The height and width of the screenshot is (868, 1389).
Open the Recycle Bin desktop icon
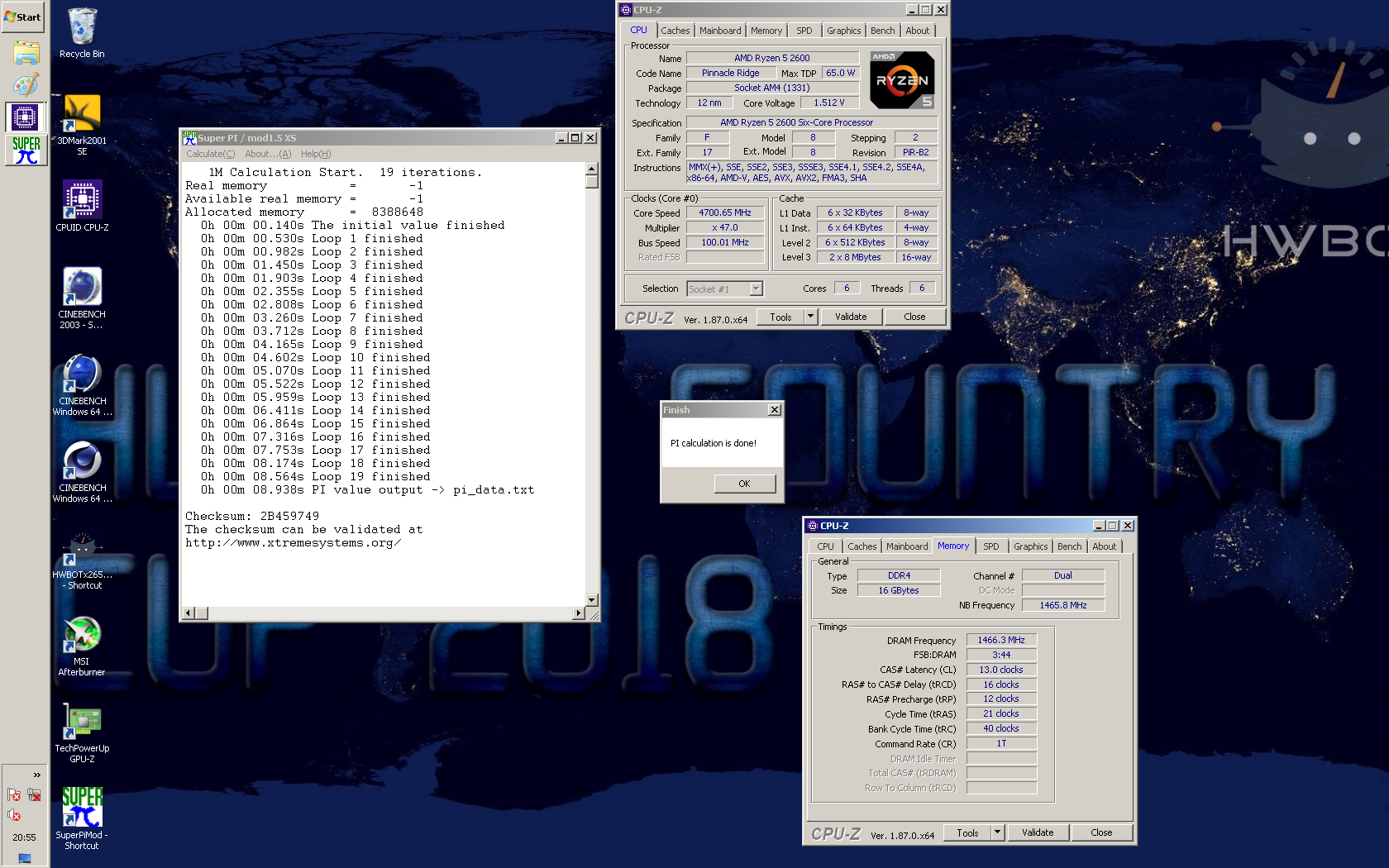point(82,33)
